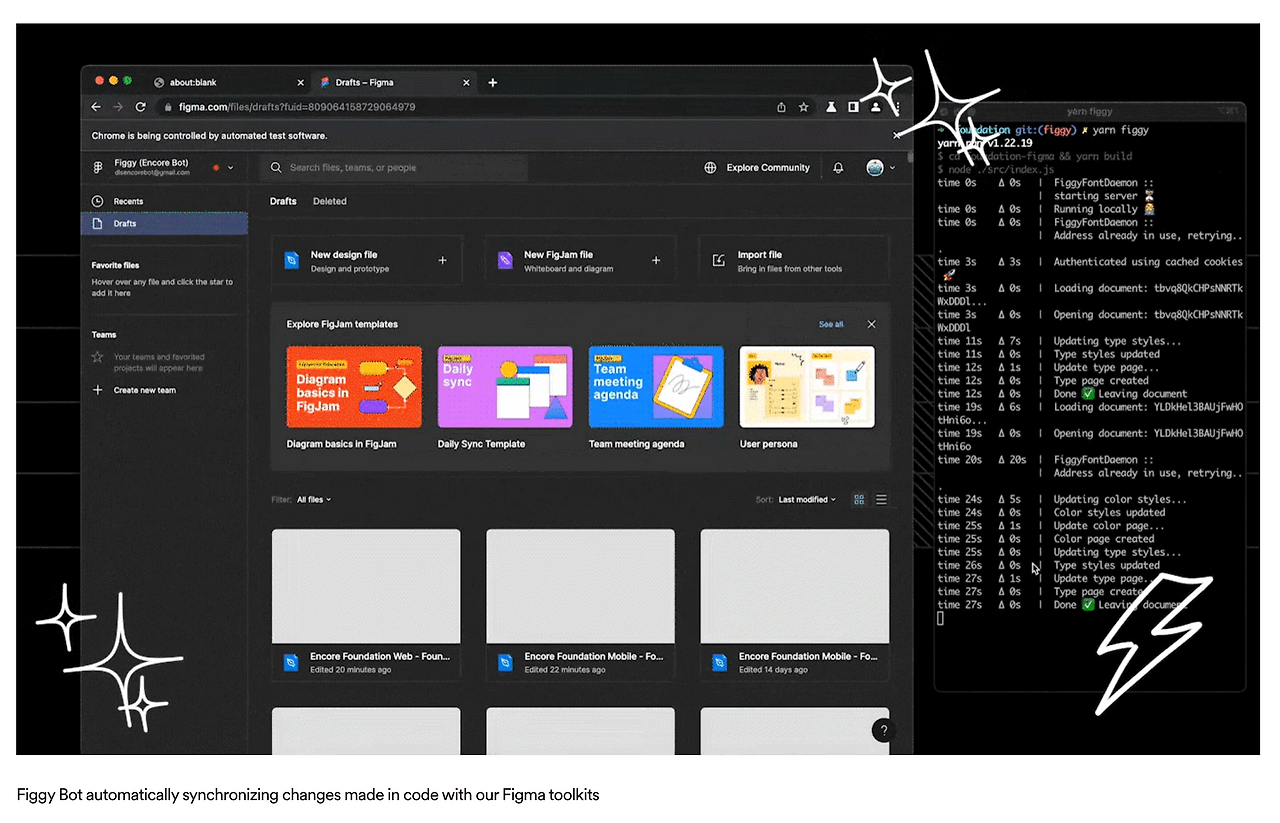Screen dimensions: 1280x823
Task: Reload the page with the refresh icon
Action: pyautogui.click(x=140, y=107)
